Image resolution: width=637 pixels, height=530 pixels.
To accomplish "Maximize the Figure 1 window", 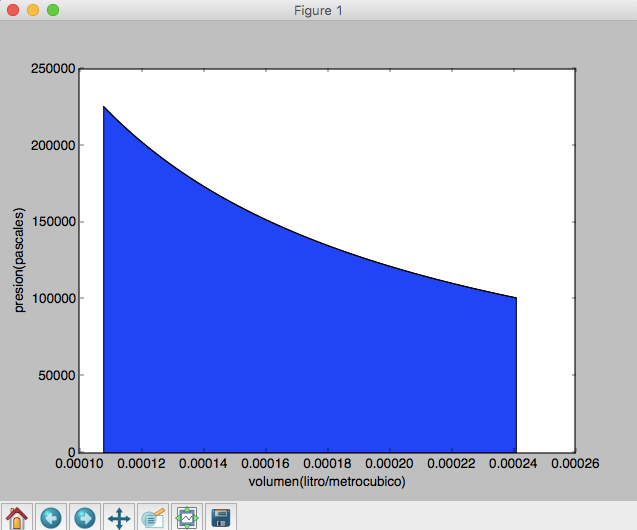I will coord(53,10).
